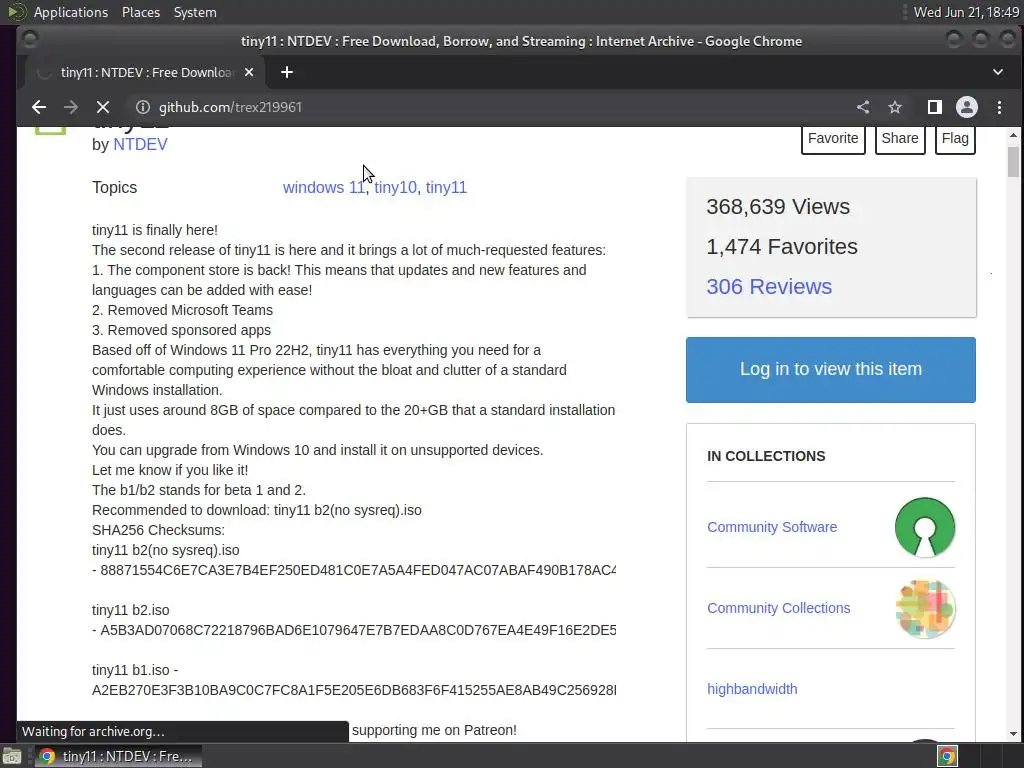Go back using Chrome's back arrow

click(x=39, y=107)
